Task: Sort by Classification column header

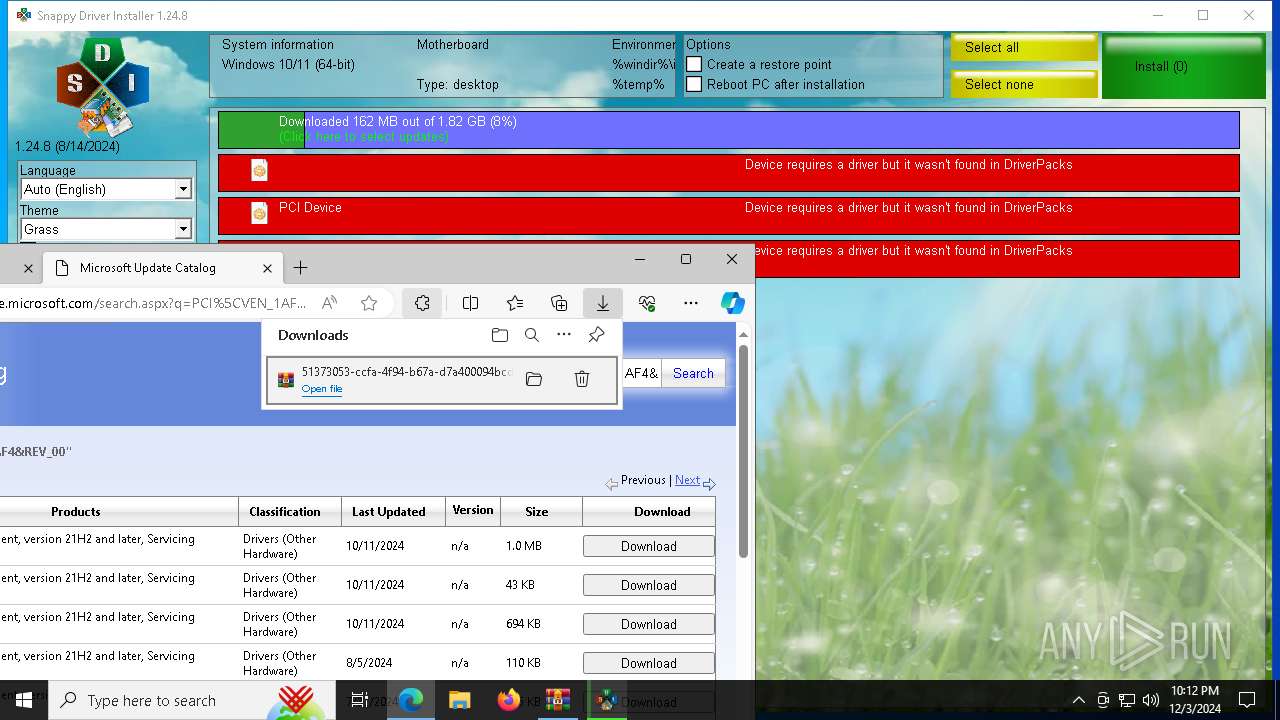Action: (285, 511)
